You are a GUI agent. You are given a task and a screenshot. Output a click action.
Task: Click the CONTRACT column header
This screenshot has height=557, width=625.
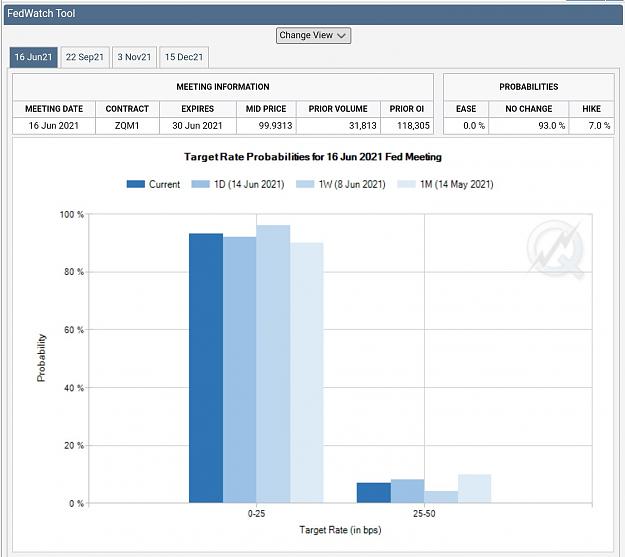(127, 109)
